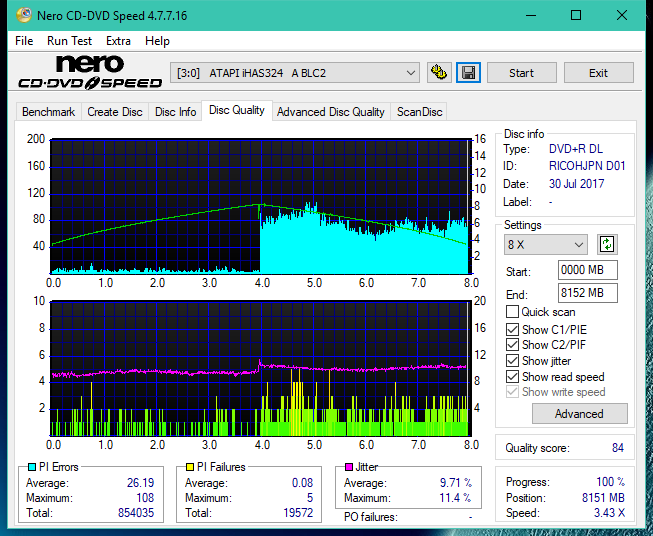Screen dimensions: 653x536
Task: Click the Nero disc application icon in title bar
Action: 24,15
